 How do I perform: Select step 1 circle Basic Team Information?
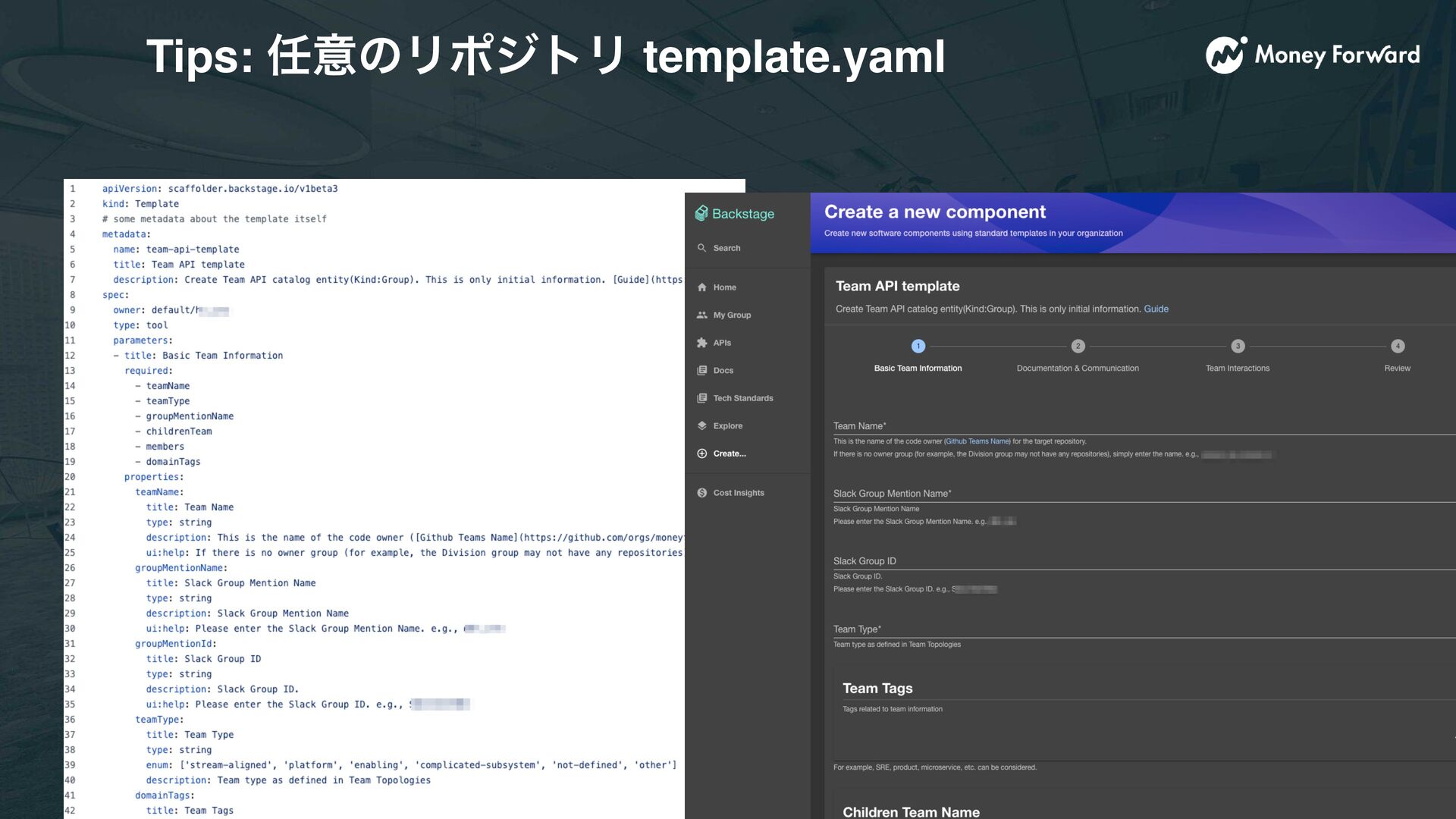918,346
